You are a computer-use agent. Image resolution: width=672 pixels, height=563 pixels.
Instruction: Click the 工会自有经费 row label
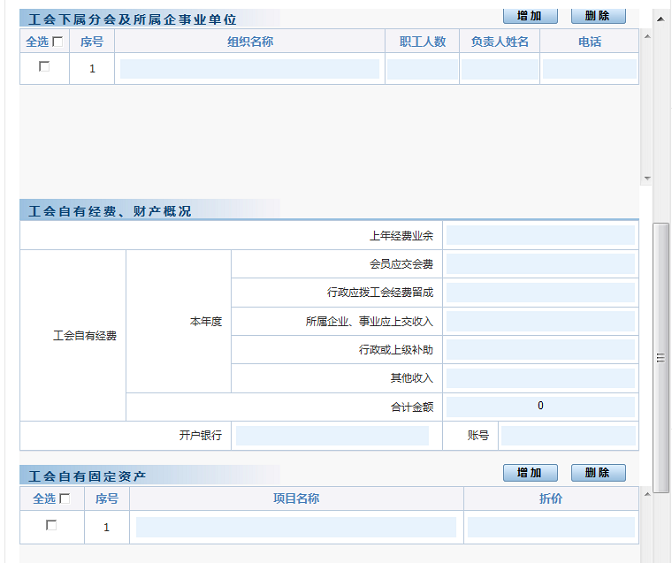click(x=85, y=335)
